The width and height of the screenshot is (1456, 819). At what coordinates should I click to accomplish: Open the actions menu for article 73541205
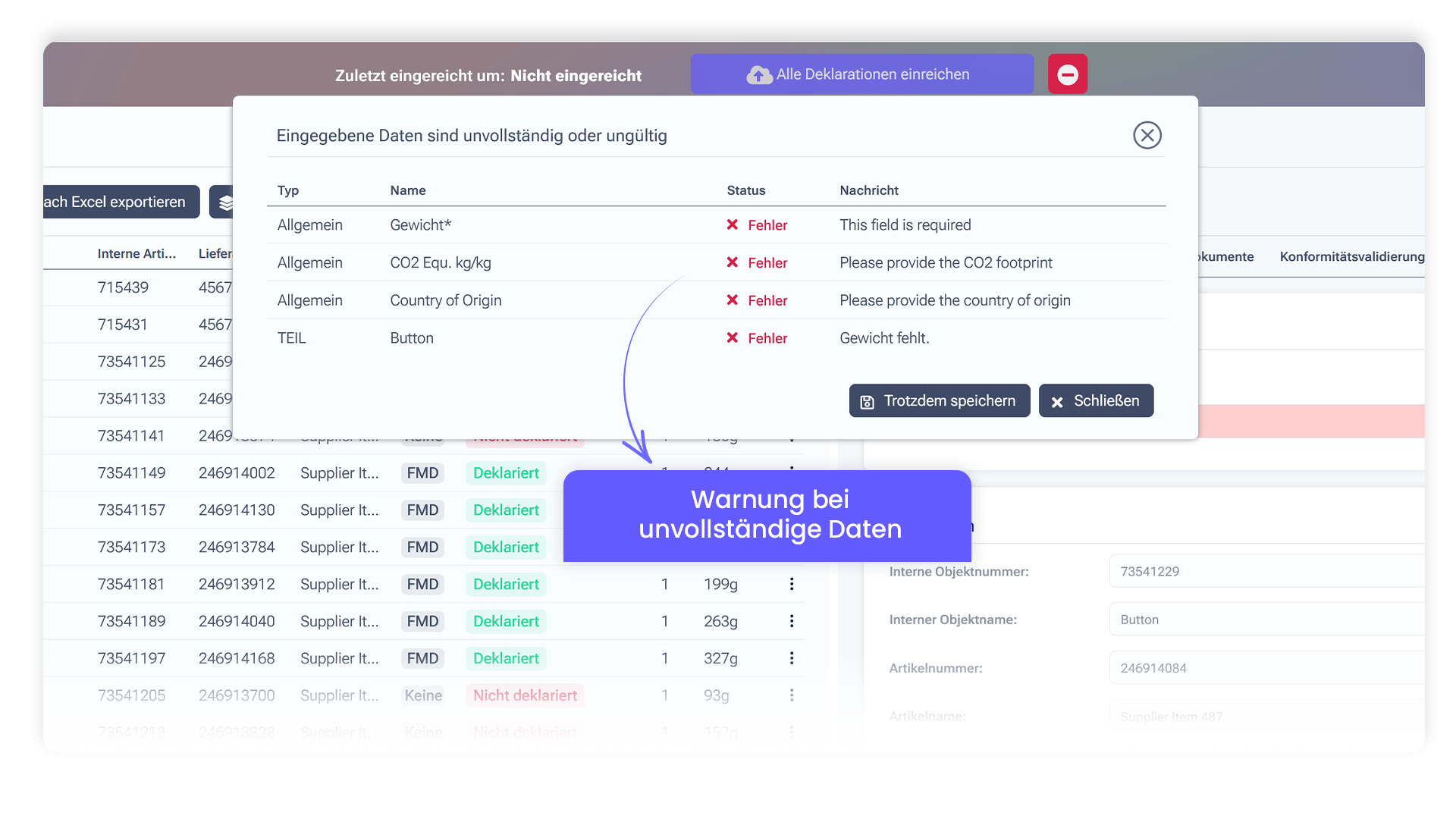(791, 695)
